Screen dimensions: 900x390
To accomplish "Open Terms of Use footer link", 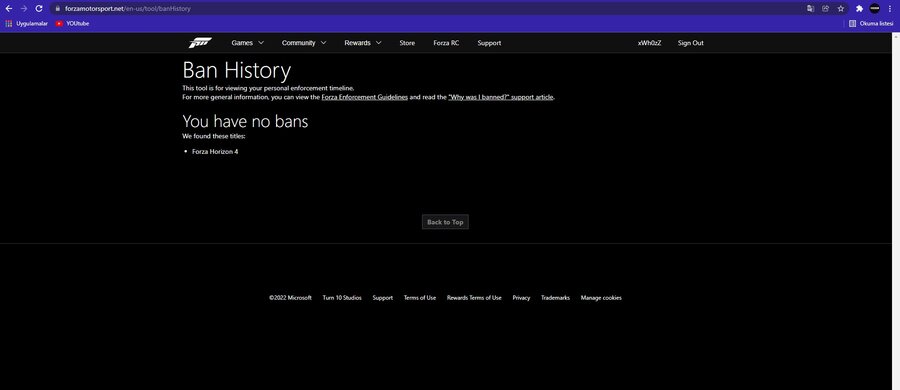I will click(x=420, y=298).
